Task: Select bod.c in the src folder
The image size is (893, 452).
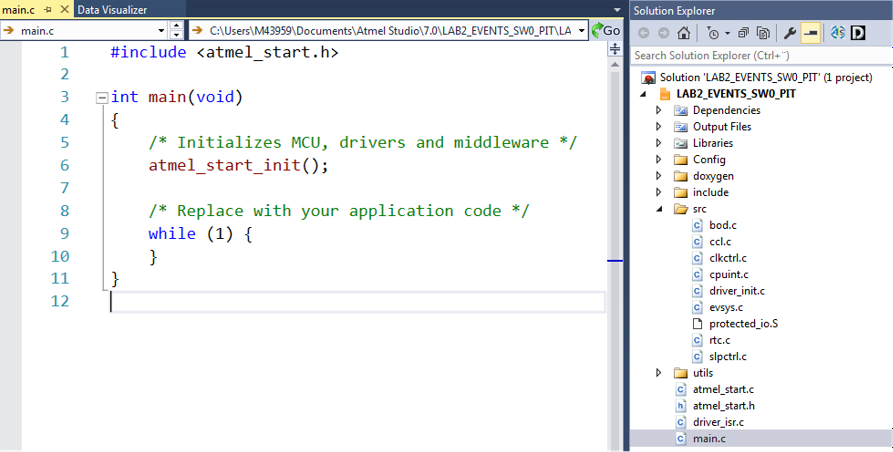Action: [723, 225]
